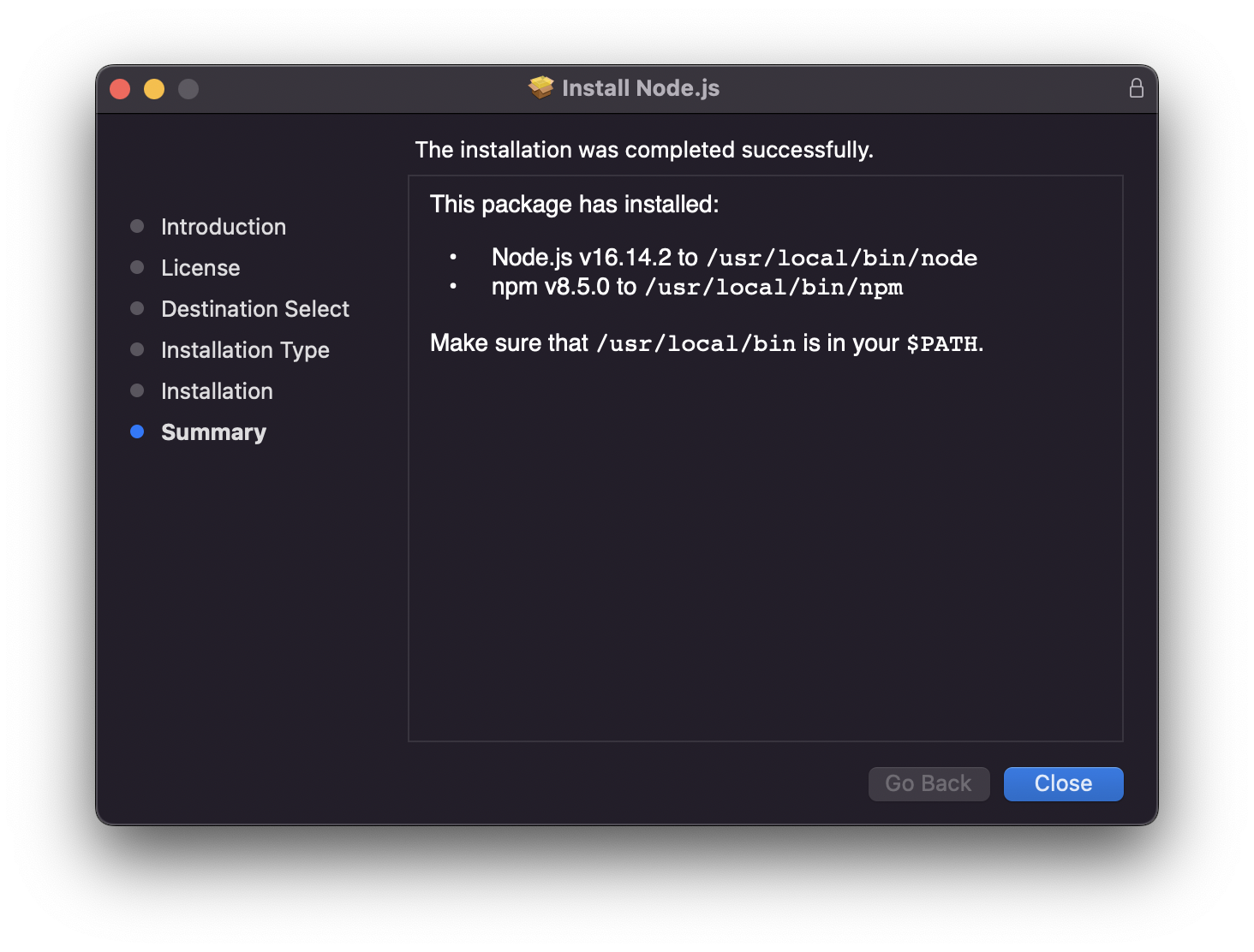
Task: Click the Node.js v16.14.2 install path line
Action: [734, 257]
